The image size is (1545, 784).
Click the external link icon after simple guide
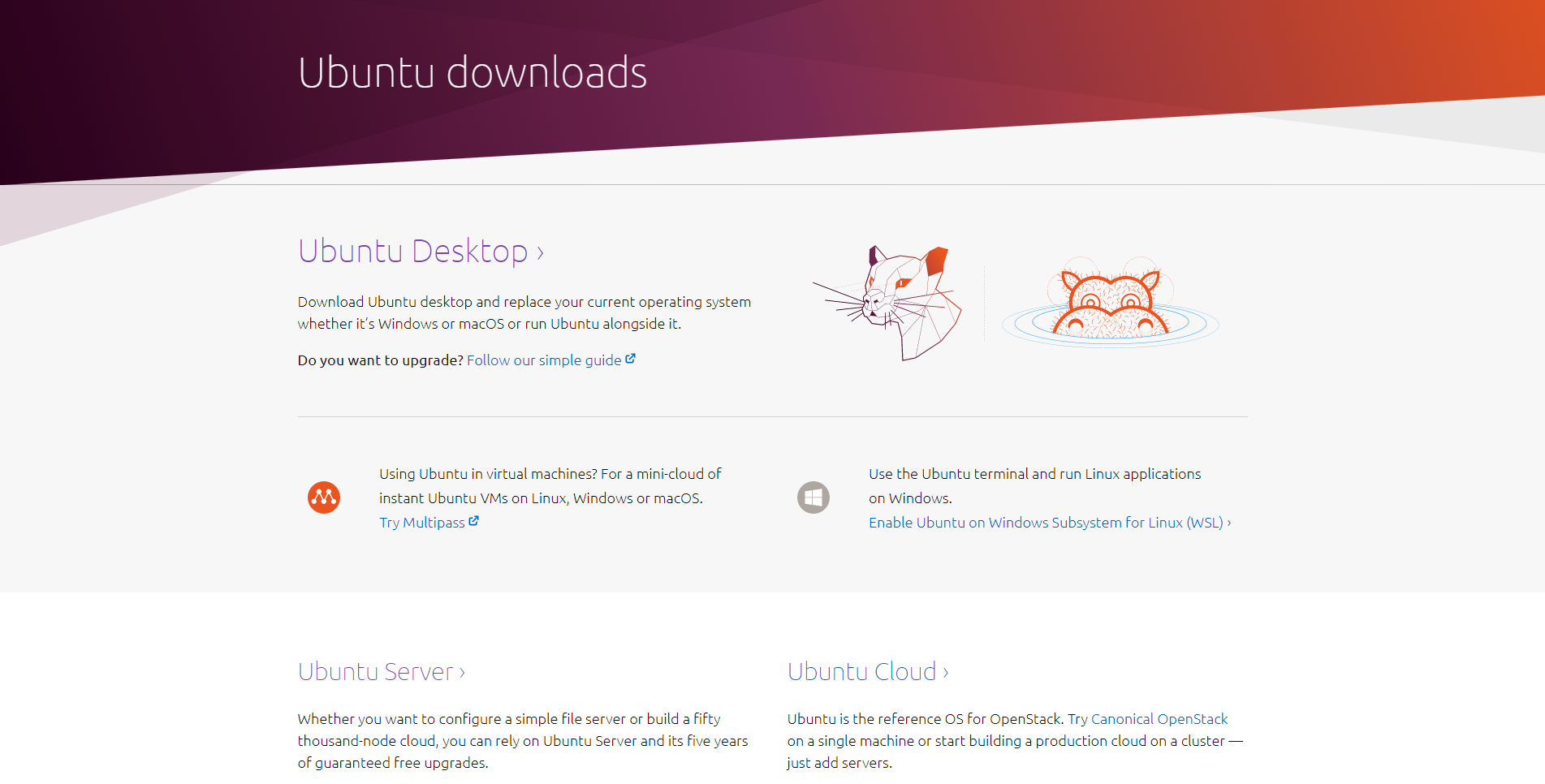631,359
